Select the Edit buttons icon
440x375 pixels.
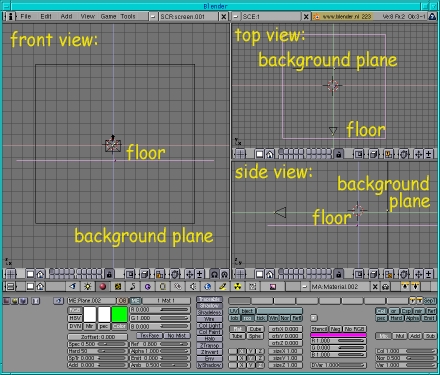click(163, 286)
